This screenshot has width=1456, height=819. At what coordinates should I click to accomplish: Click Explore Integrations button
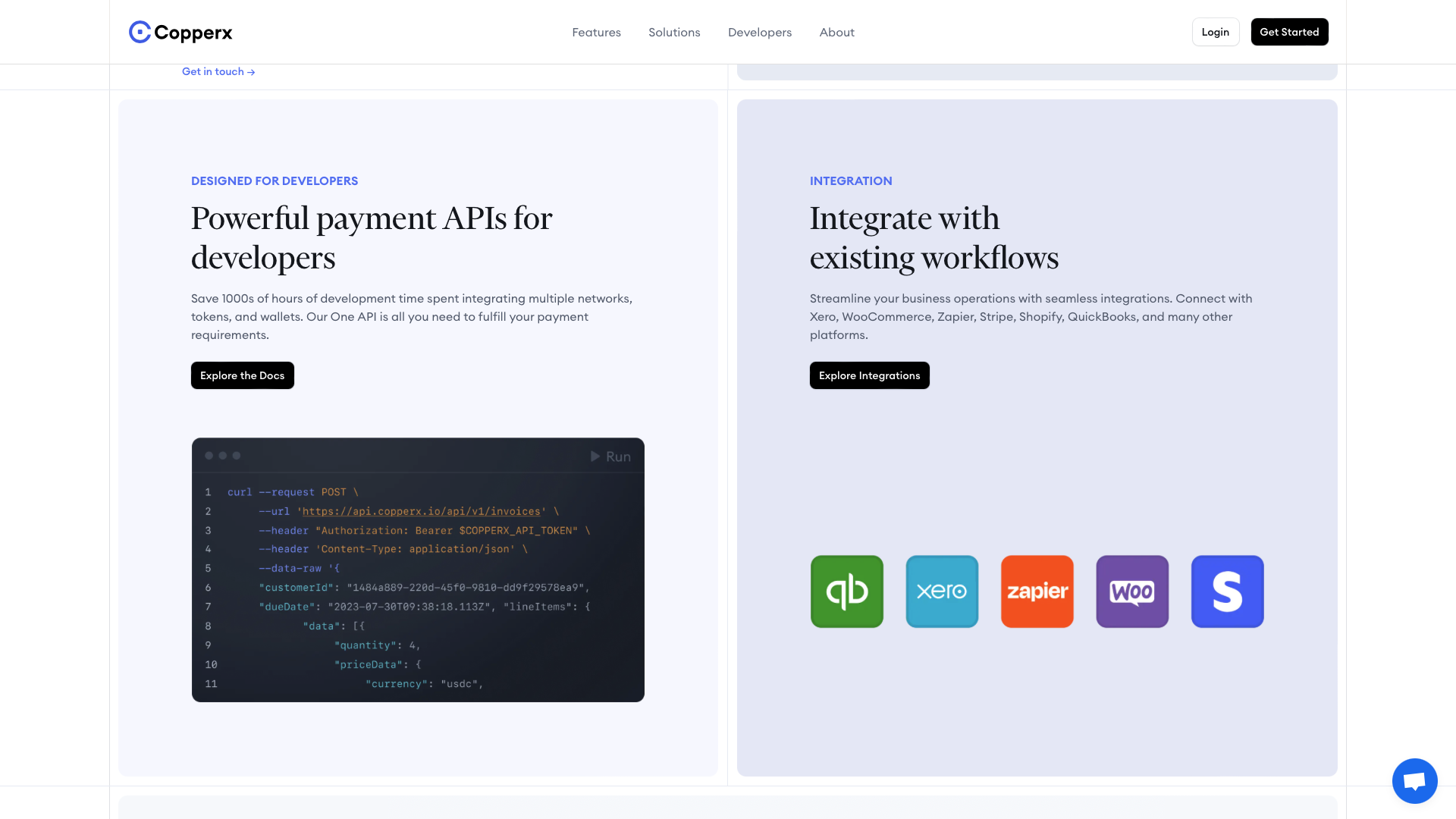click(869, 375)
